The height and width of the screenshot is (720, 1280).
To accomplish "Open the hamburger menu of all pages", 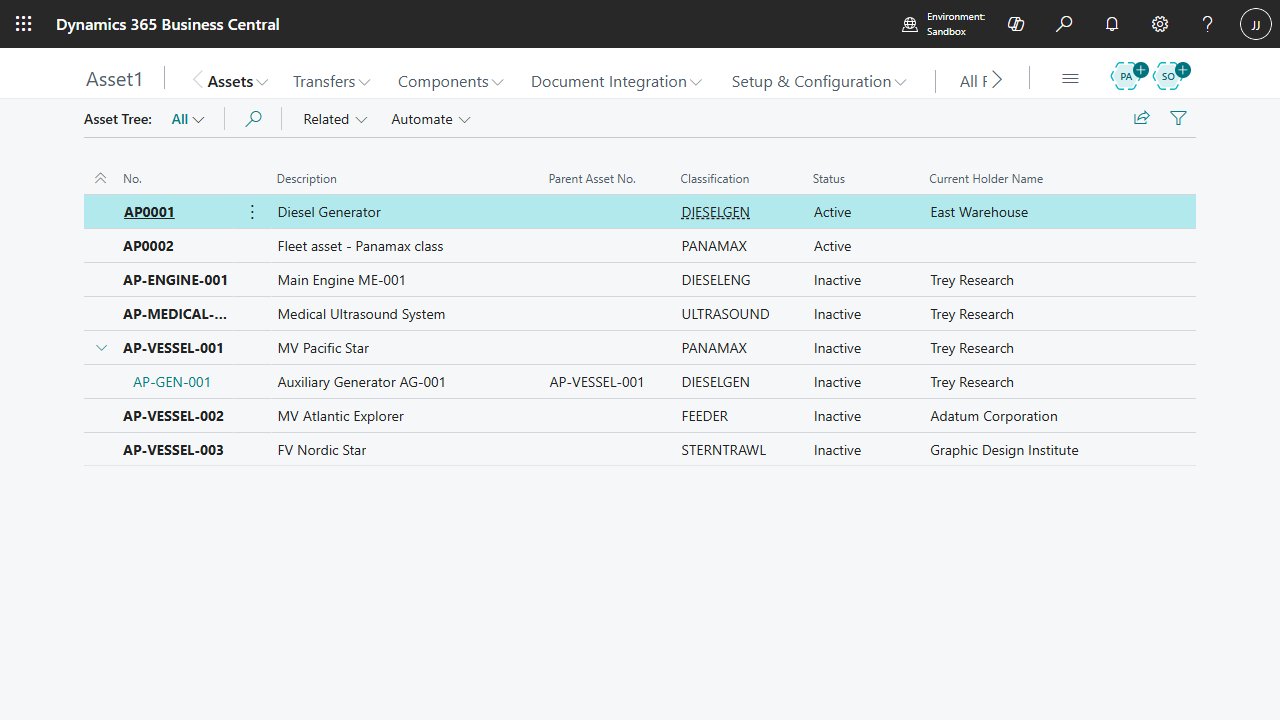I will [x=1070, y=79].
